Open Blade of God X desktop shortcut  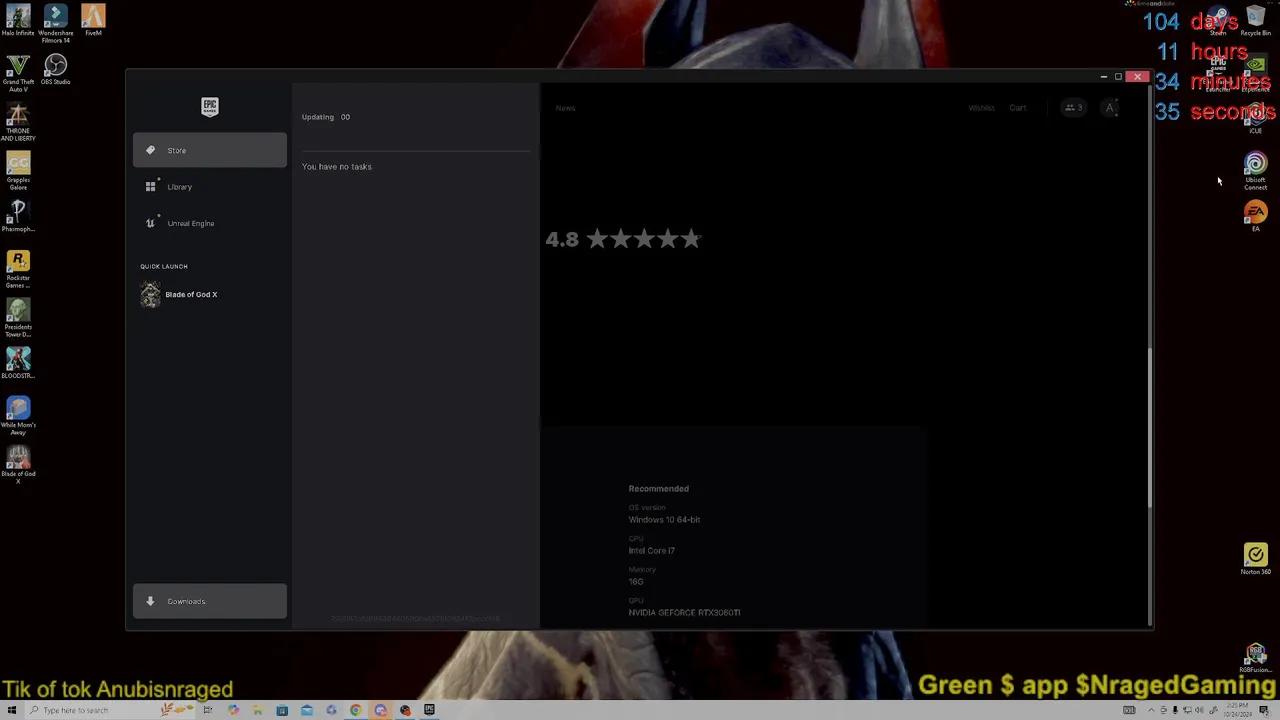click(x=18, y=465)
